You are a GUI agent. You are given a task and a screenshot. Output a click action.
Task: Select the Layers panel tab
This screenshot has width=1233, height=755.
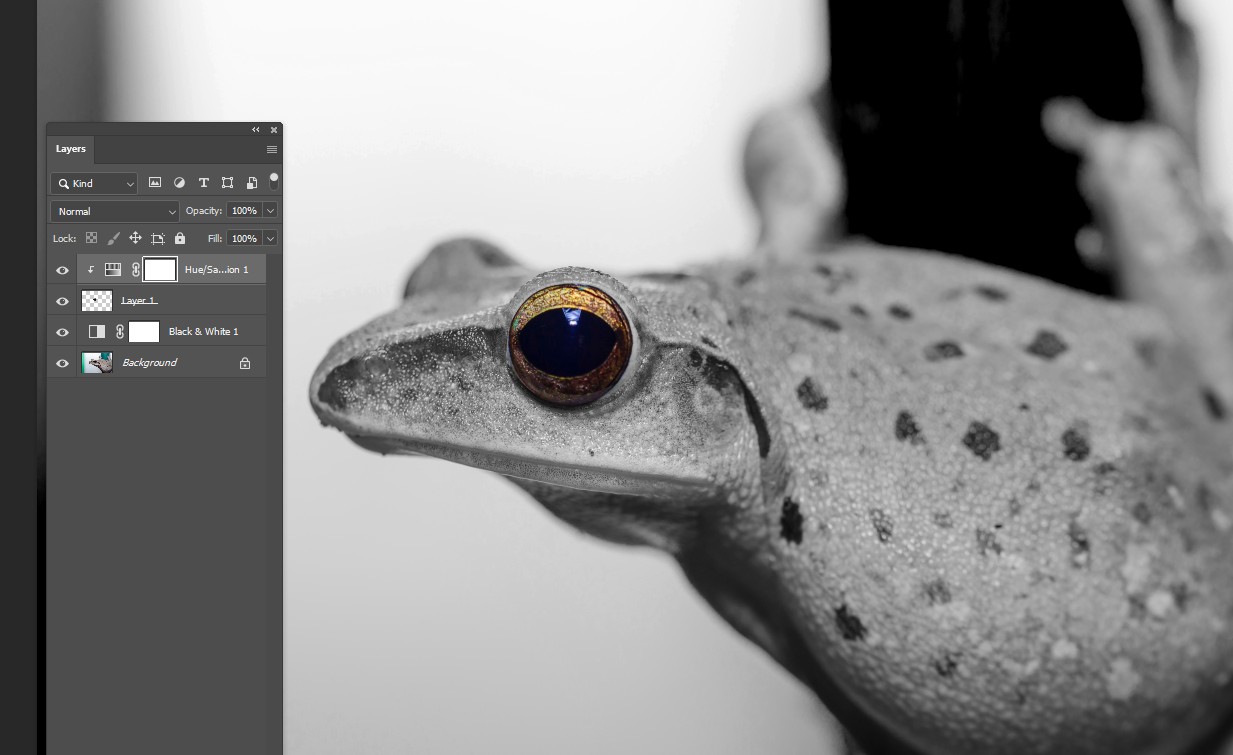(x=70, y=149)
